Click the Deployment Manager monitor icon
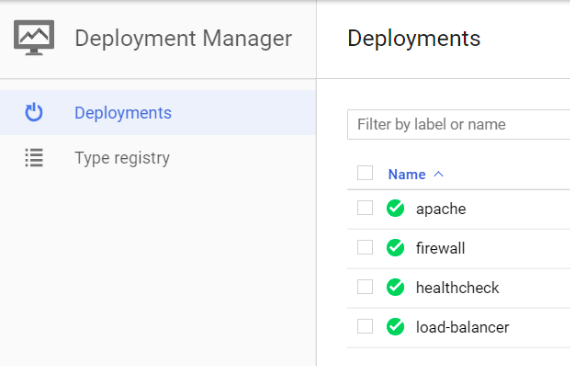570x366 pixels. coord(34,37)
